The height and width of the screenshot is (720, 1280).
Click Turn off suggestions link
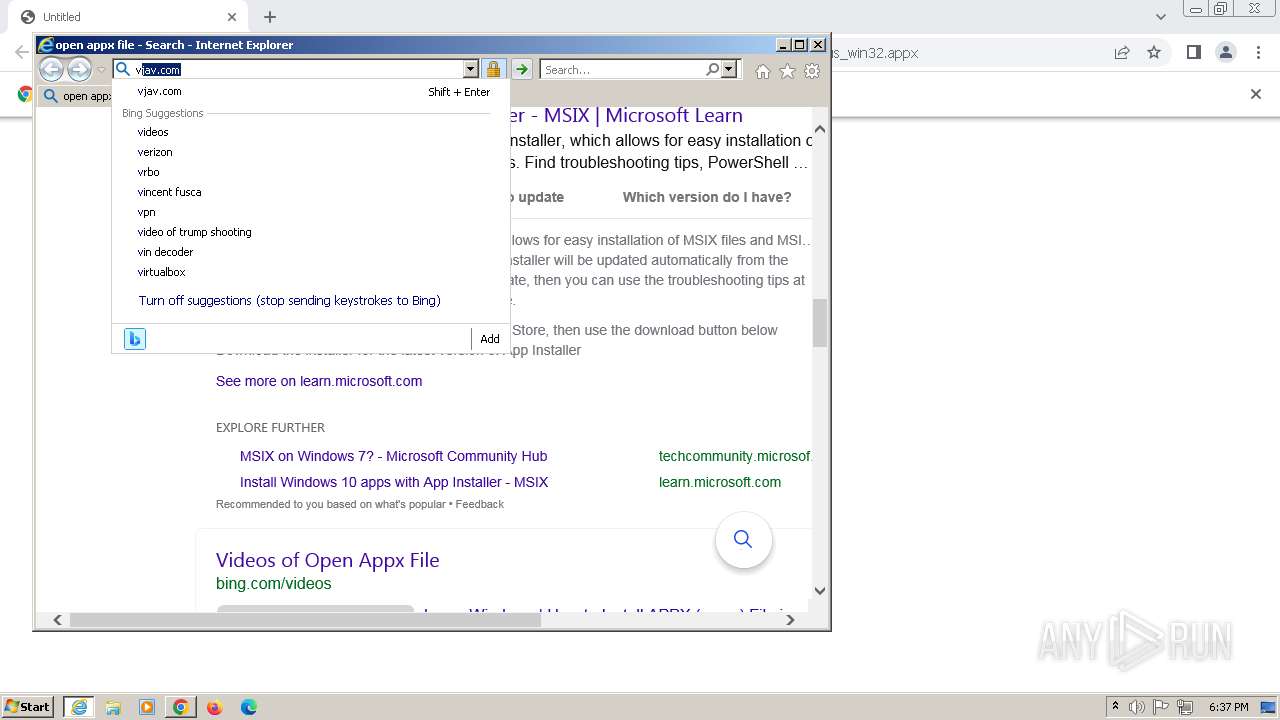289,300
